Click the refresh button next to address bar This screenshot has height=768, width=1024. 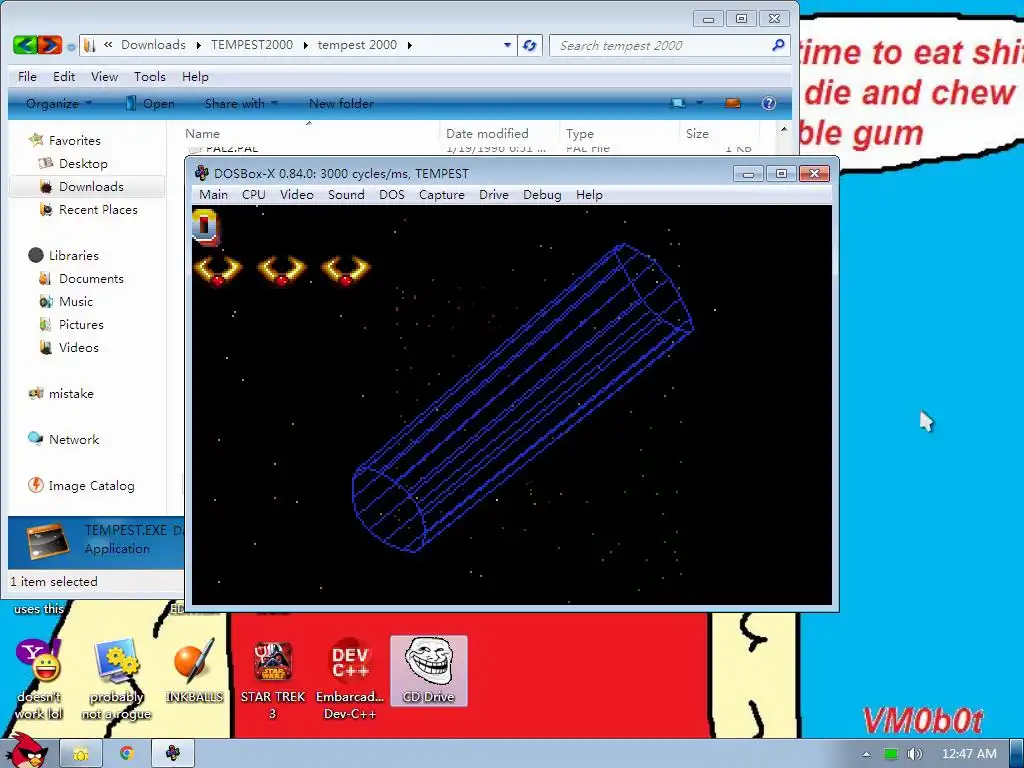pyautogui.click(x=530, y=45)
